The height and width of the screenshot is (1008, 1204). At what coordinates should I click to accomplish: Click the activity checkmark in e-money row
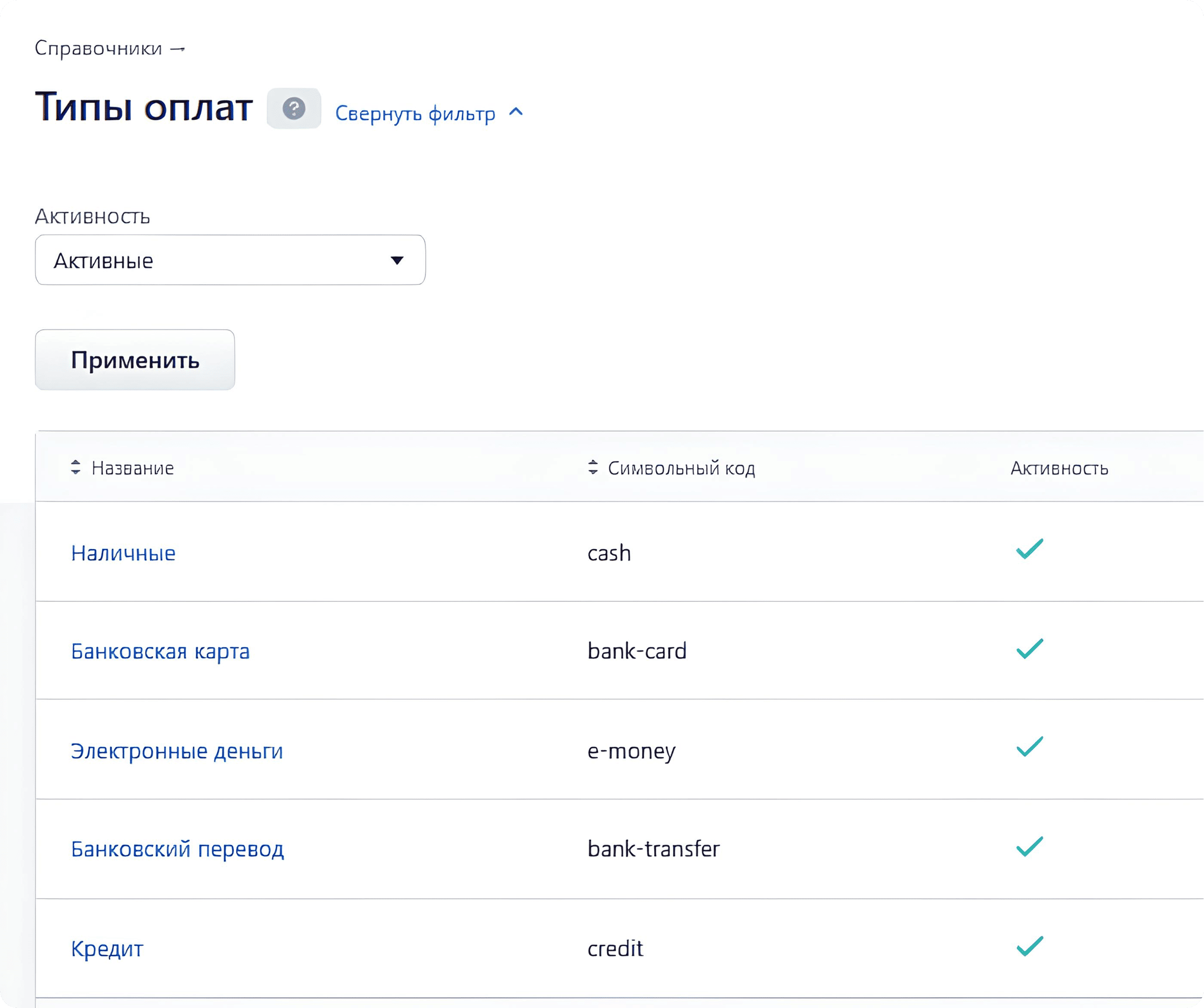tap(1030, 747)
